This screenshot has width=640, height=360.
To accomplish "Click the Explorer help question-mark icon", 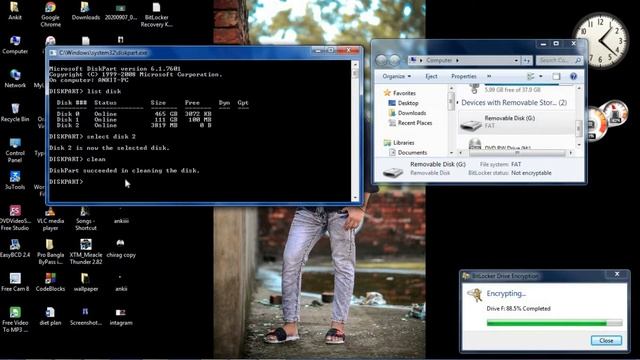I will [573, 76].
